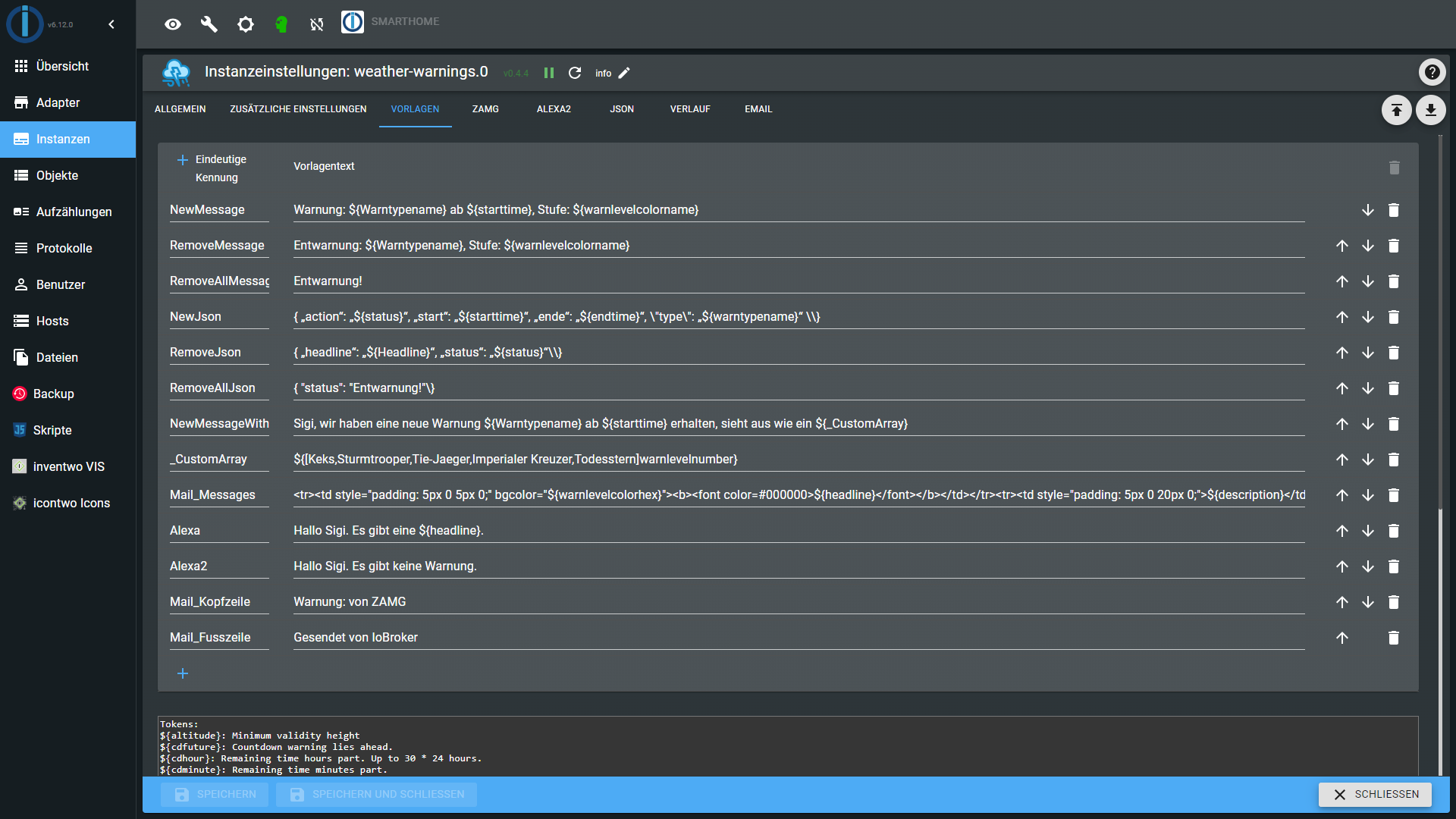Open Protokolle in the sidebar
The height and width of the screenshot is (819, 1456).
[68, 248]
